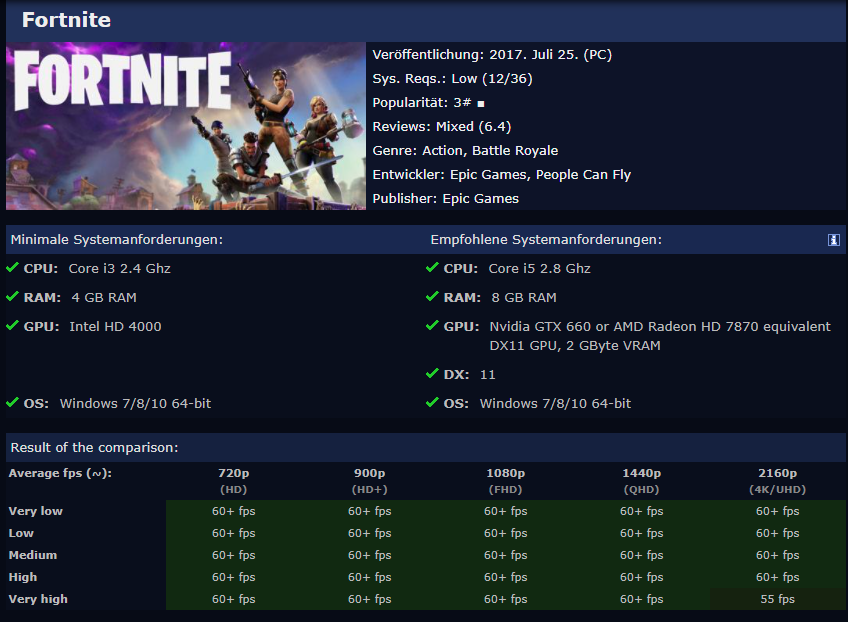Click the Very high row label

pos(38,599)
